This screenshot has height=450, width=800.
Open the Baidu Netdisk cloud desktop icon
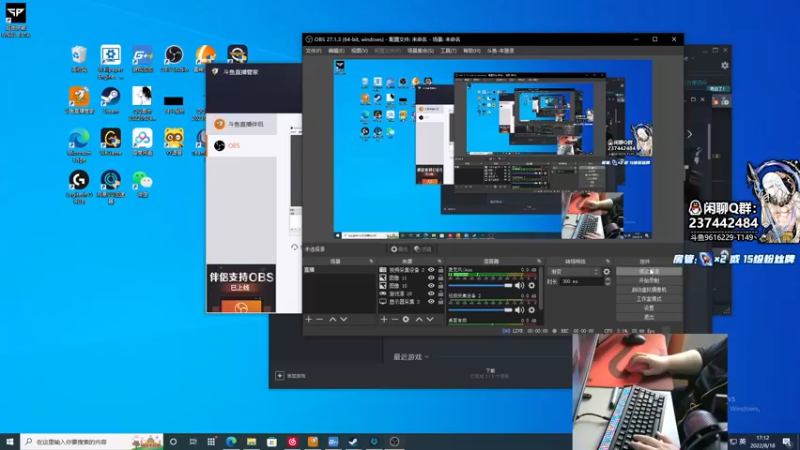(x=142, y=142)
